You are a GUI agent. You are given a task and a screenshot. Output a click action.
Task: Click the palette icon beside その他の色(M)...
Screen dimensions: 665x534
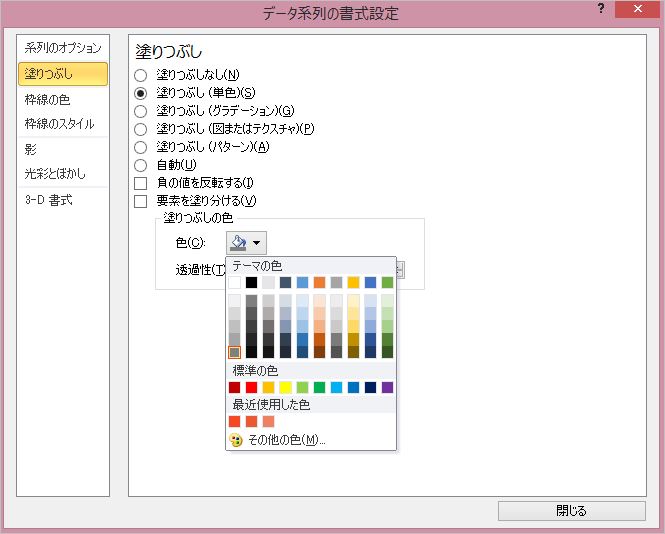pos(236,440)
